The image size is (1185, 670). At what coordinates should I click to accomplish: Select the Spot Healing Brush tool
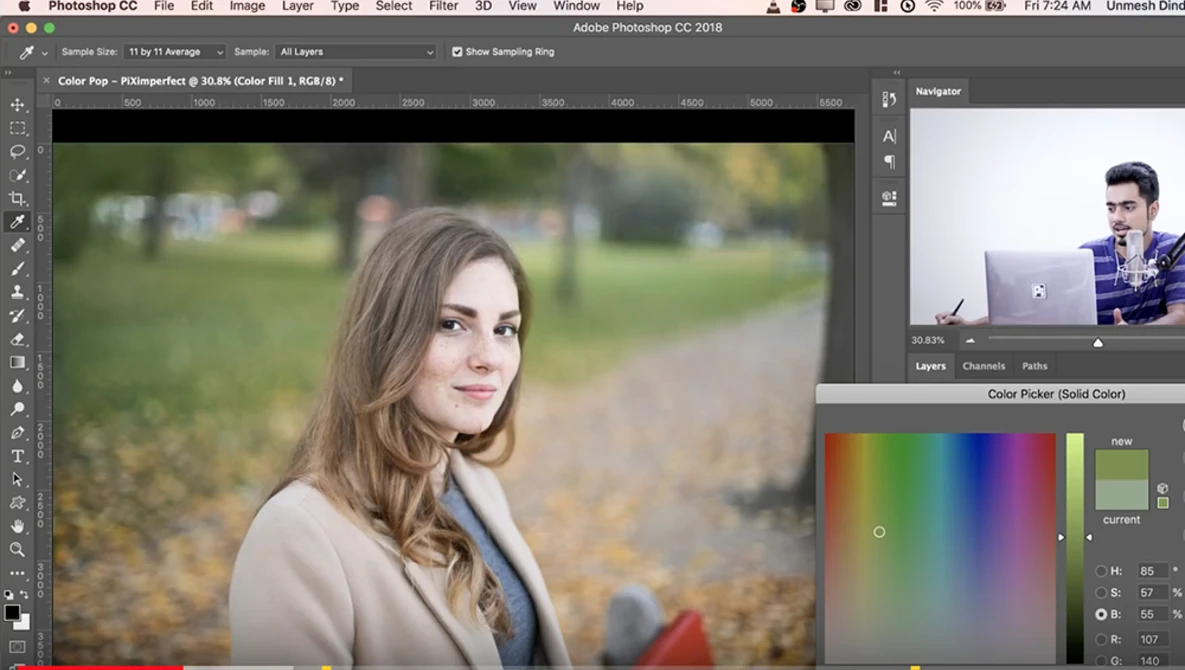tap(17, 245)
